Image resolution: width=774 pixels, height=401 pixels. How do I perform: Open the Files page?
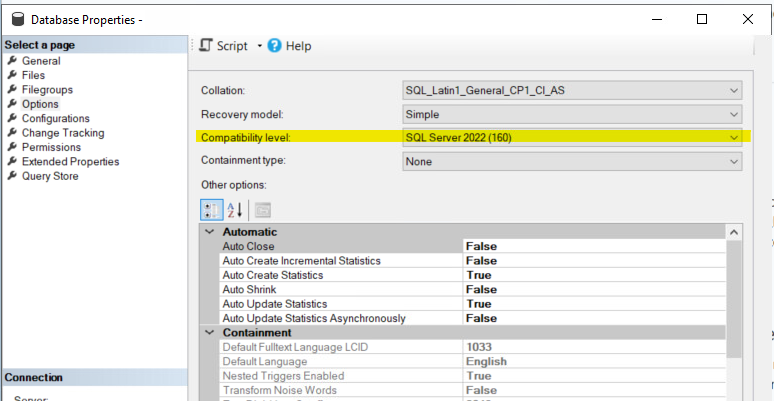click(x=33, y=75)
